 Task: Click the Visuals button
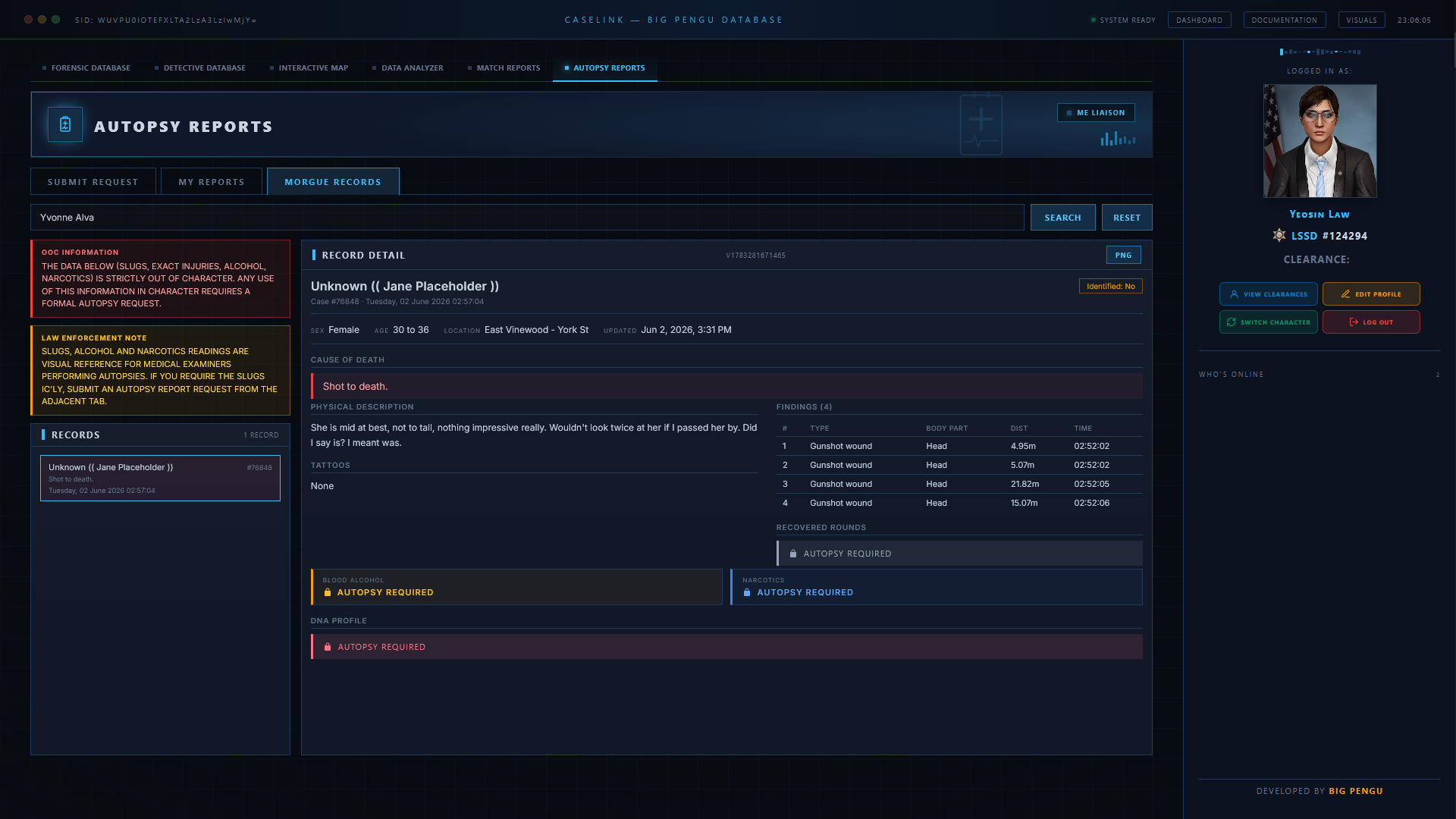(x=1361, y=20)
